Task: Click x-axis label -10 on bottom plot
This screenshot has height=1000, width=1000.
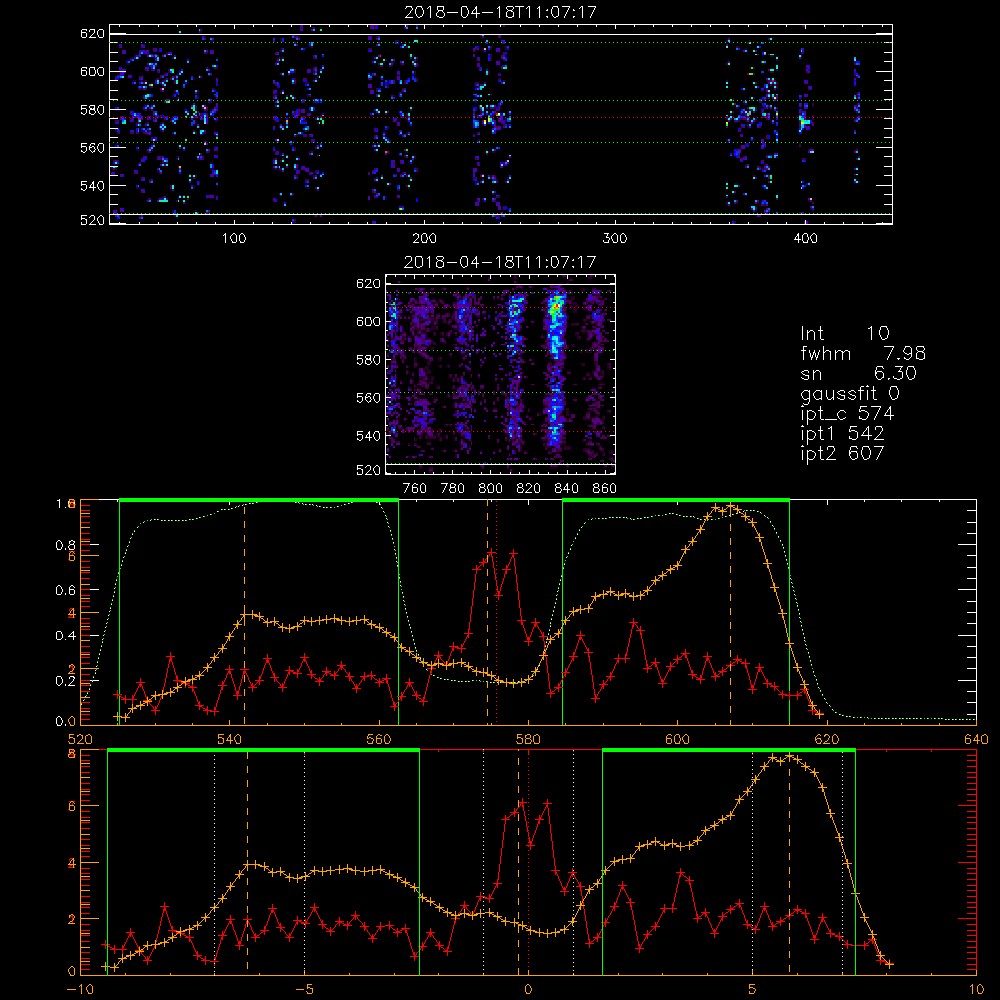Action: (80, 989)
